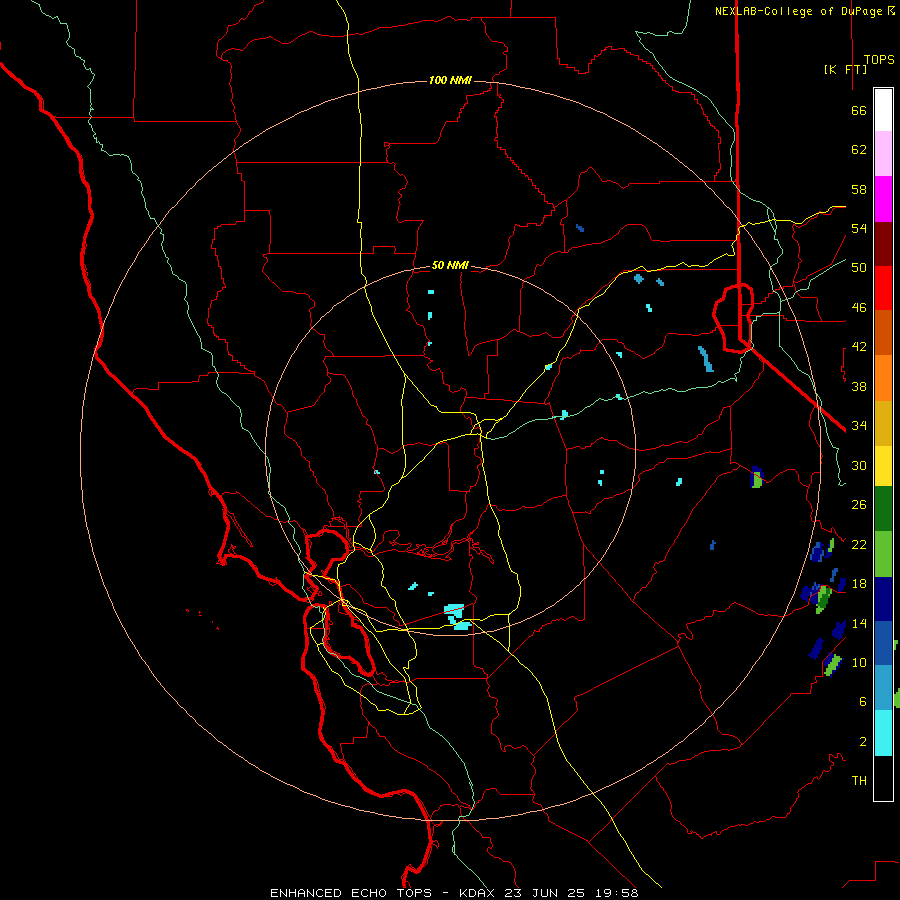Viewport: 900px width, 900px height.
Task: Click the 22 scale value
Action: (x=859, y=544)
